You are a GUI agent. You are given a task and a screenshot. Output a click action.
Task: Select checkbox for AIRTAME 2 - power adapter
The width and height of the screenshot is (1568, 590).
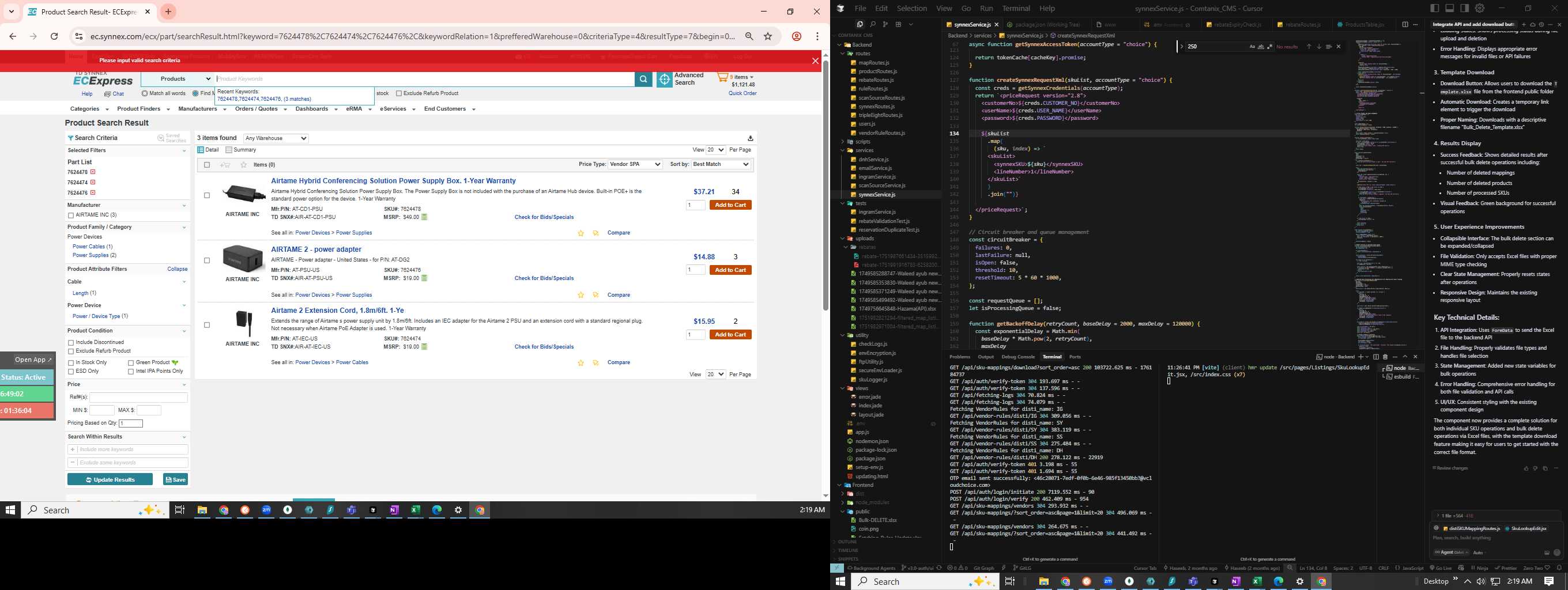point(207,260)
